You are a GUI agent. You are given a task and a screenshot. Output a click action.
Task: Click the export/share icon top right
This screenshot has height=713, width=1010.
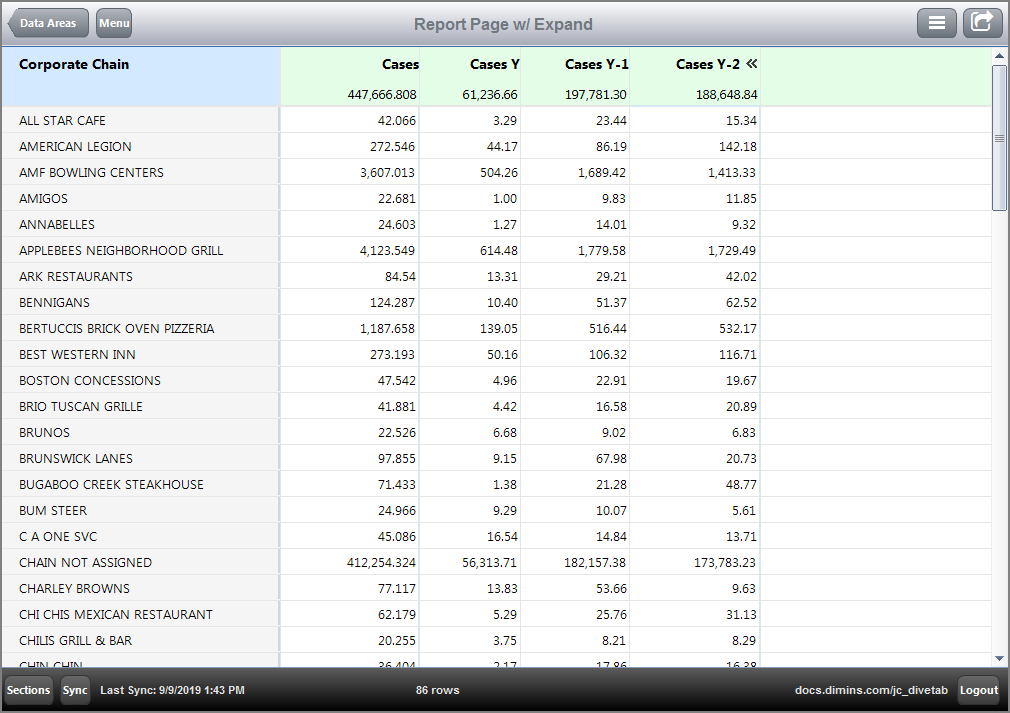[982, 22]
